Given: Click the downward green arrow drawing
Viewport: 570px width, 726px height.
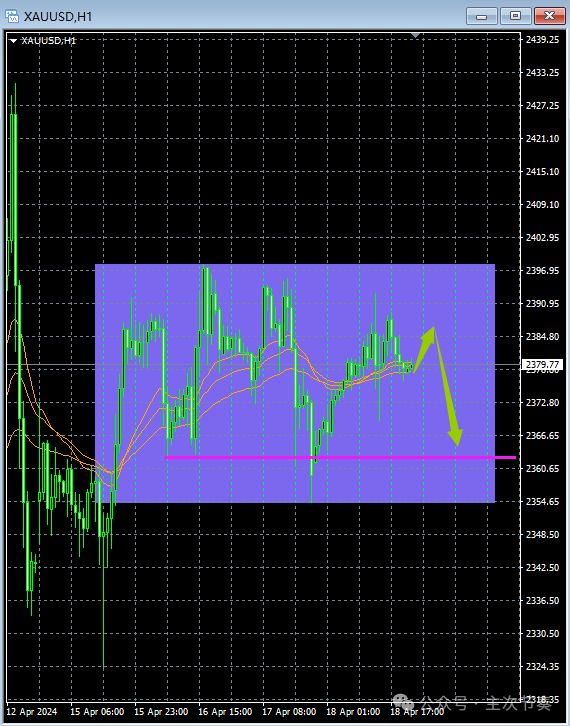Looking at the screenshot, I should click(448, 388).
